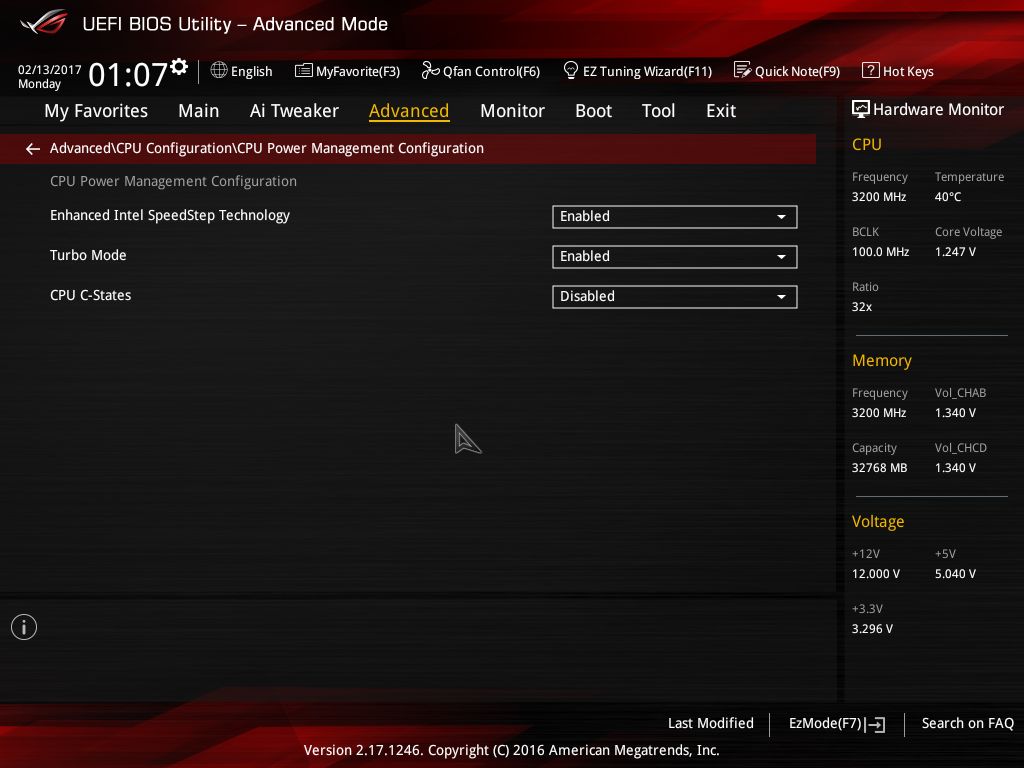Click Search on FAQ

click(967, 724)
